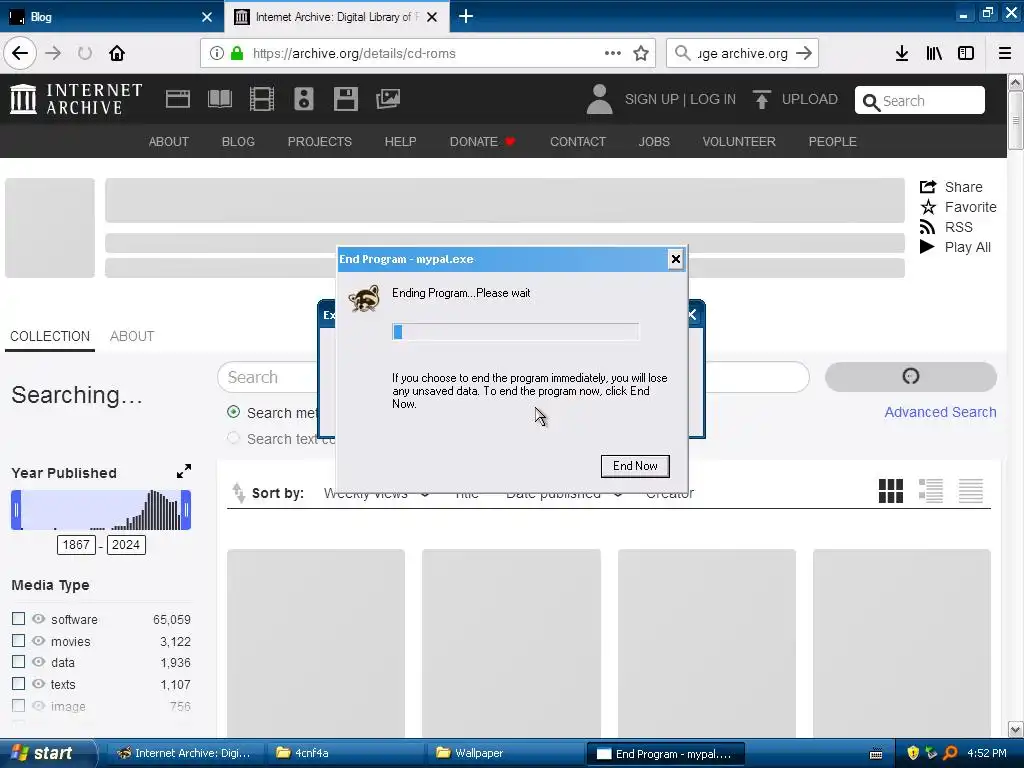
Task: Open the 4cnf4a folder taskbar item
Action: pyautogui.click(x=346, y=754)
